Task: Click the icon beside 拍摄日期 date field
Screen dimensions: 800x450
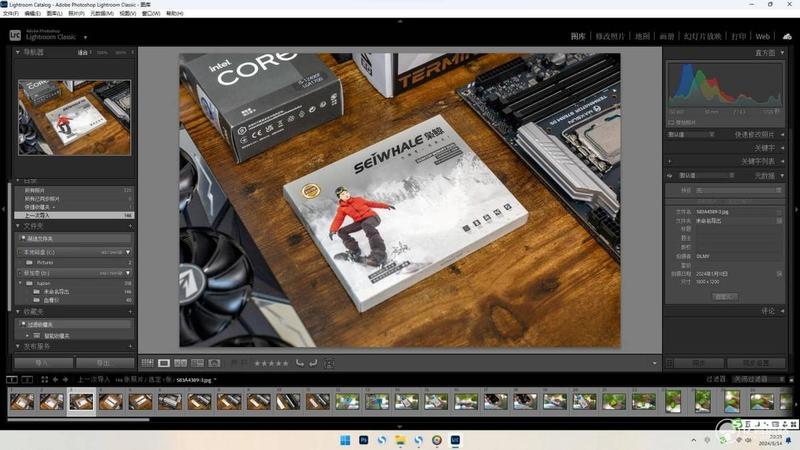Action: [779, 274]
